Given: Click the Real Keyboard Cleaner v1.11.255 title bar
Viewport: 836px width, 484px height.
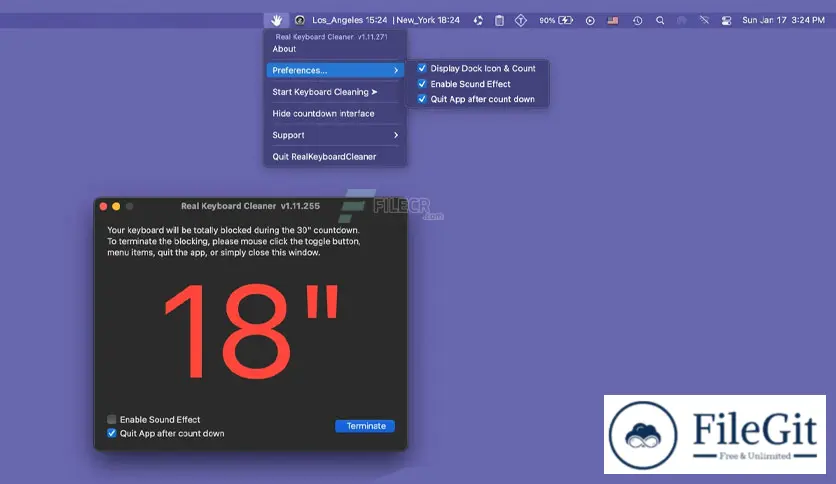Looking at the screenshot, I should click(250, 206).
